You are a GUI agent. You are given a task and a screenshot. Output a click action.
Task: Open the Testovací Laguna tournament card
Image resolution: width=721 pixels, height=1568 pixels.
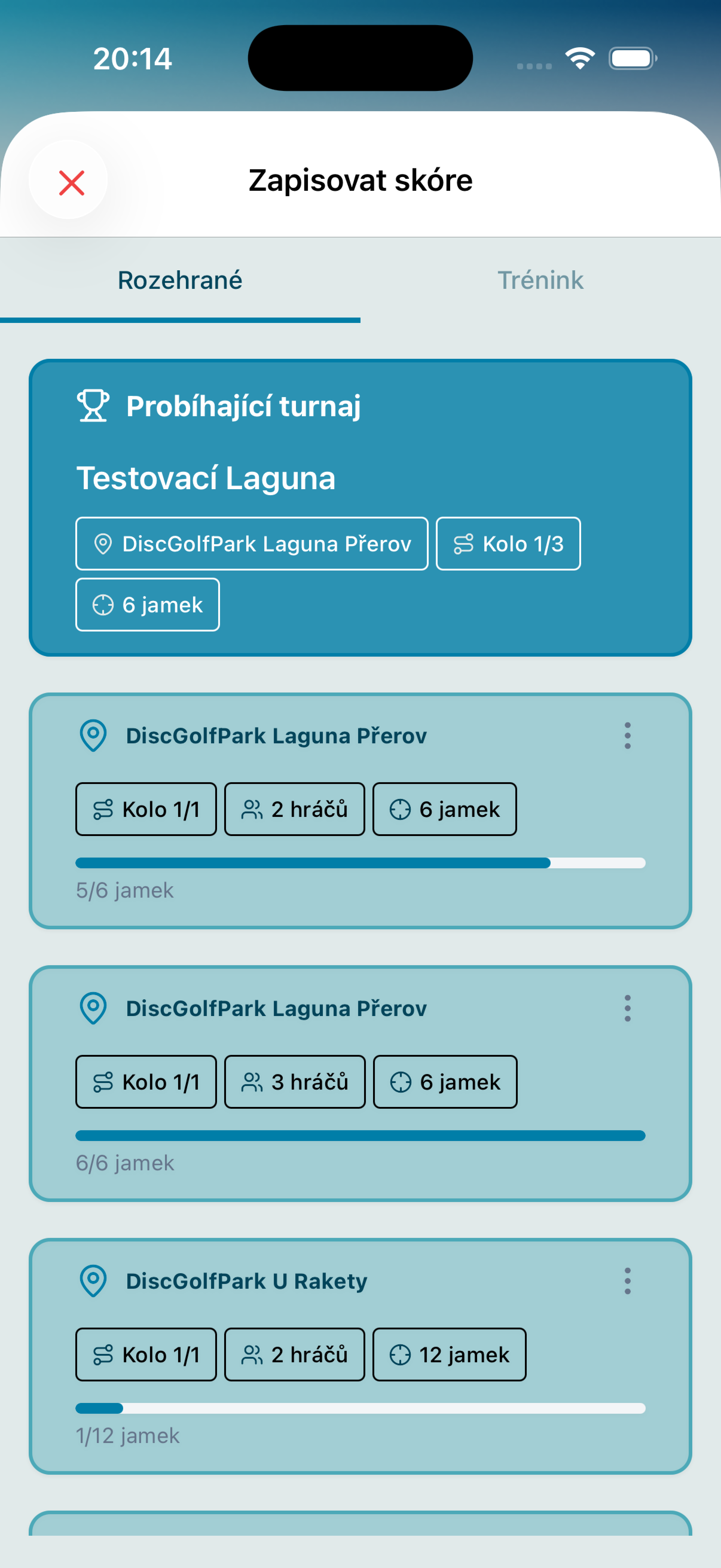pos(360,505)
